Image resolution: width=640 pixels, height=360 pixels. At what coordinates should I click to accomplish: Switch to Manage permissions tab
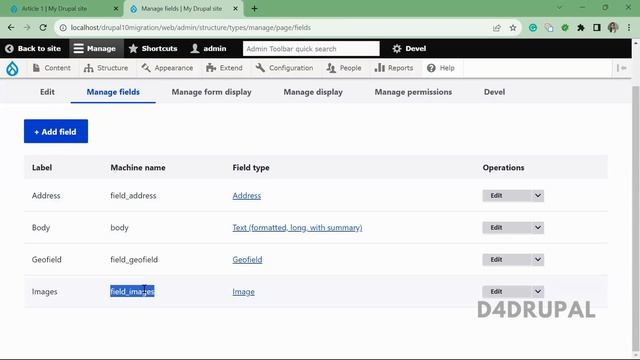(413, 92)
